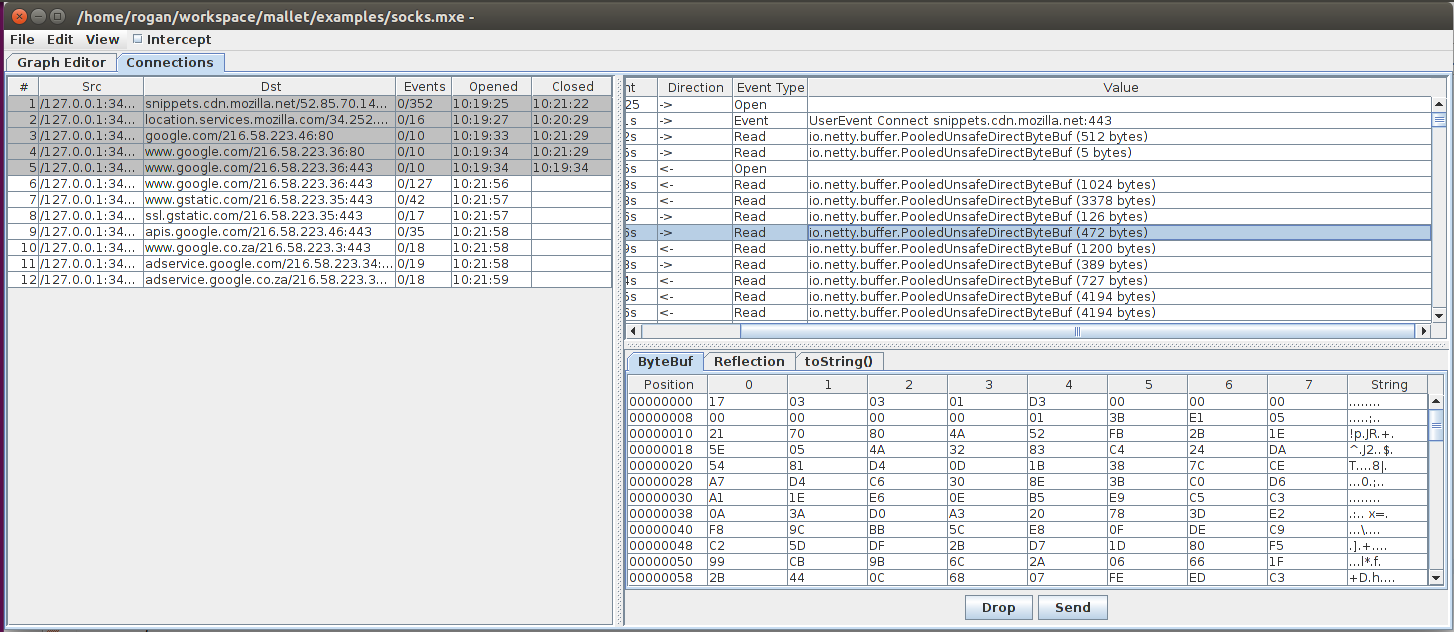Switch to the Reflection tab
The width and height of the screenshot is (1454, 632).
[x=749, y=362]
